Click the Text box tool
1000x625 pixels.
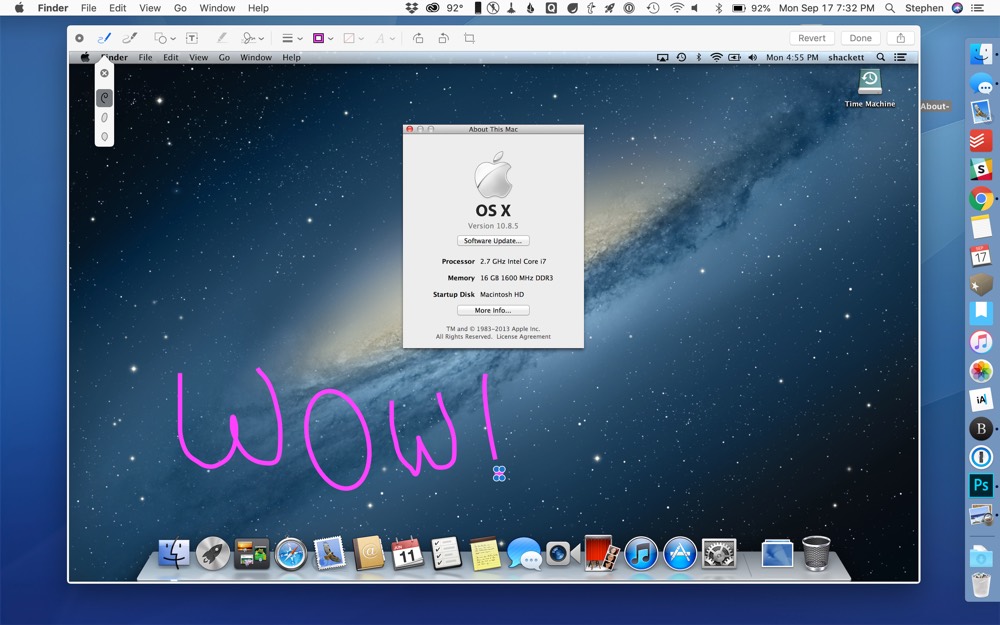[x=191, y=38]
